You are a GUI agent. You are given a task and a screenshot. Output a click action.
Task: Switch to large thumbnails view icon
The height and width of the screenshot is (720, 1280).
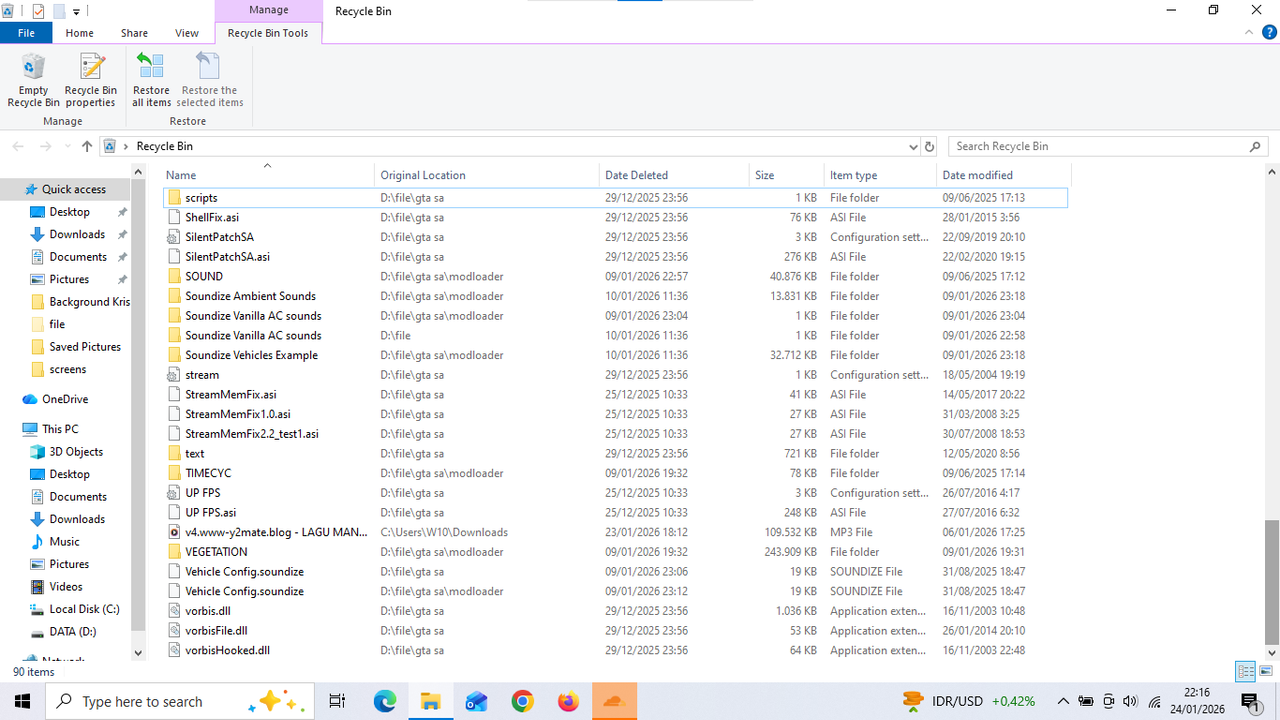1266,671
